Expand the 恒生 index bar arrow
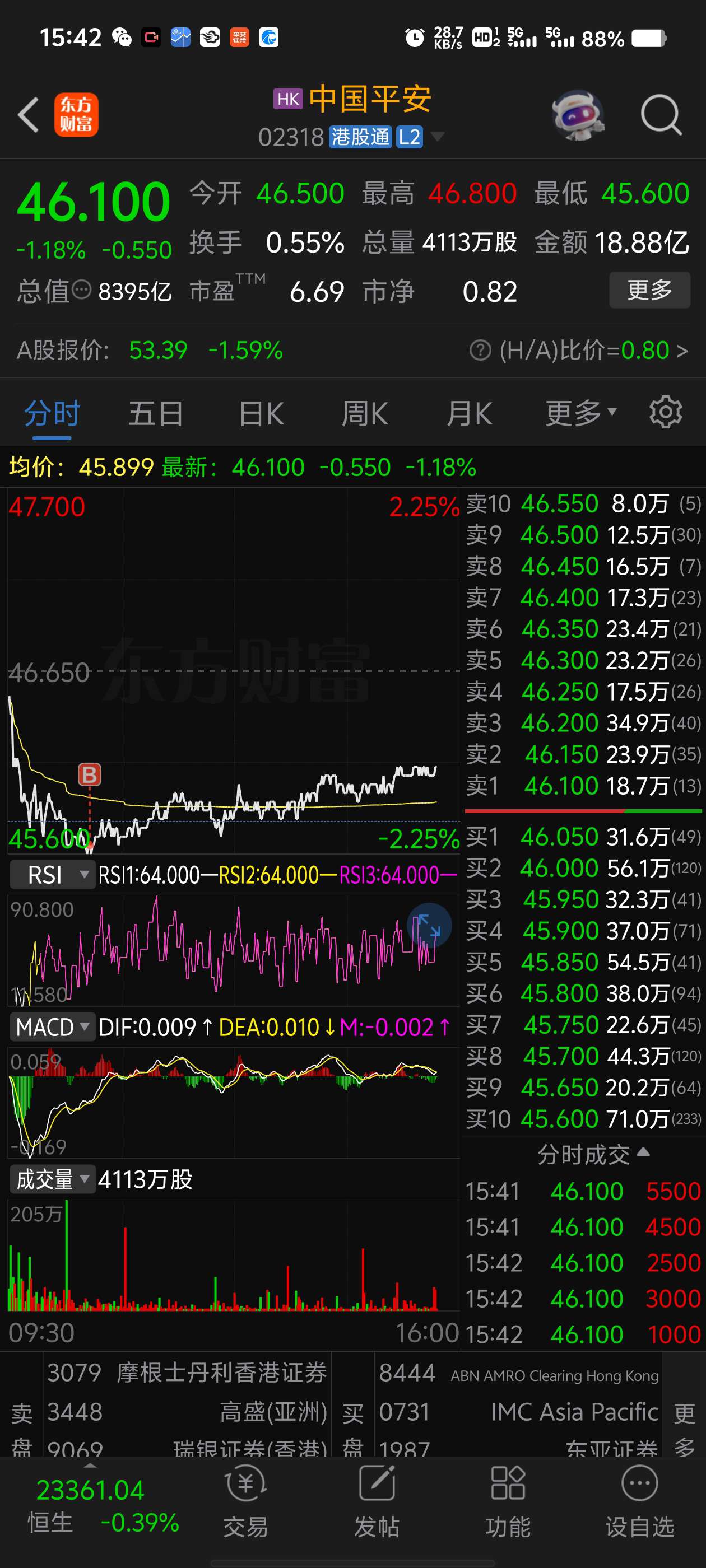This screenshot has width=706, height=1568. (x=90, y=1465)
